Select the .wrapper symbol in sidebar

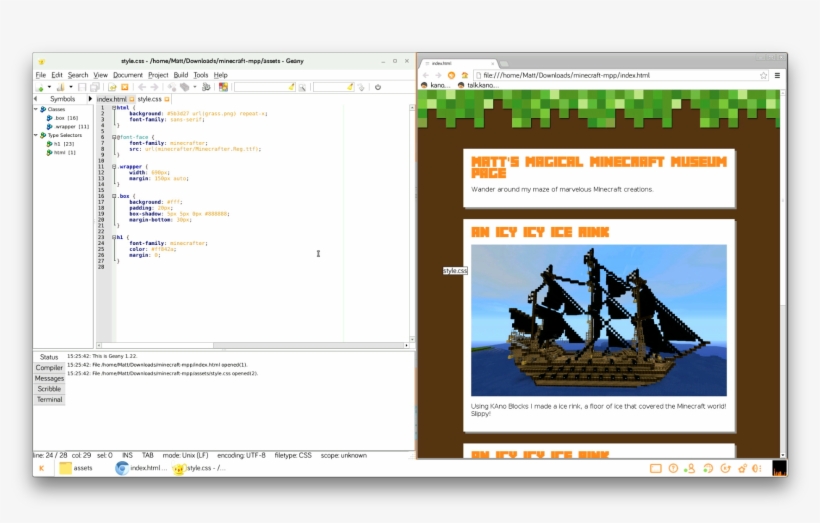pos(71,127)
